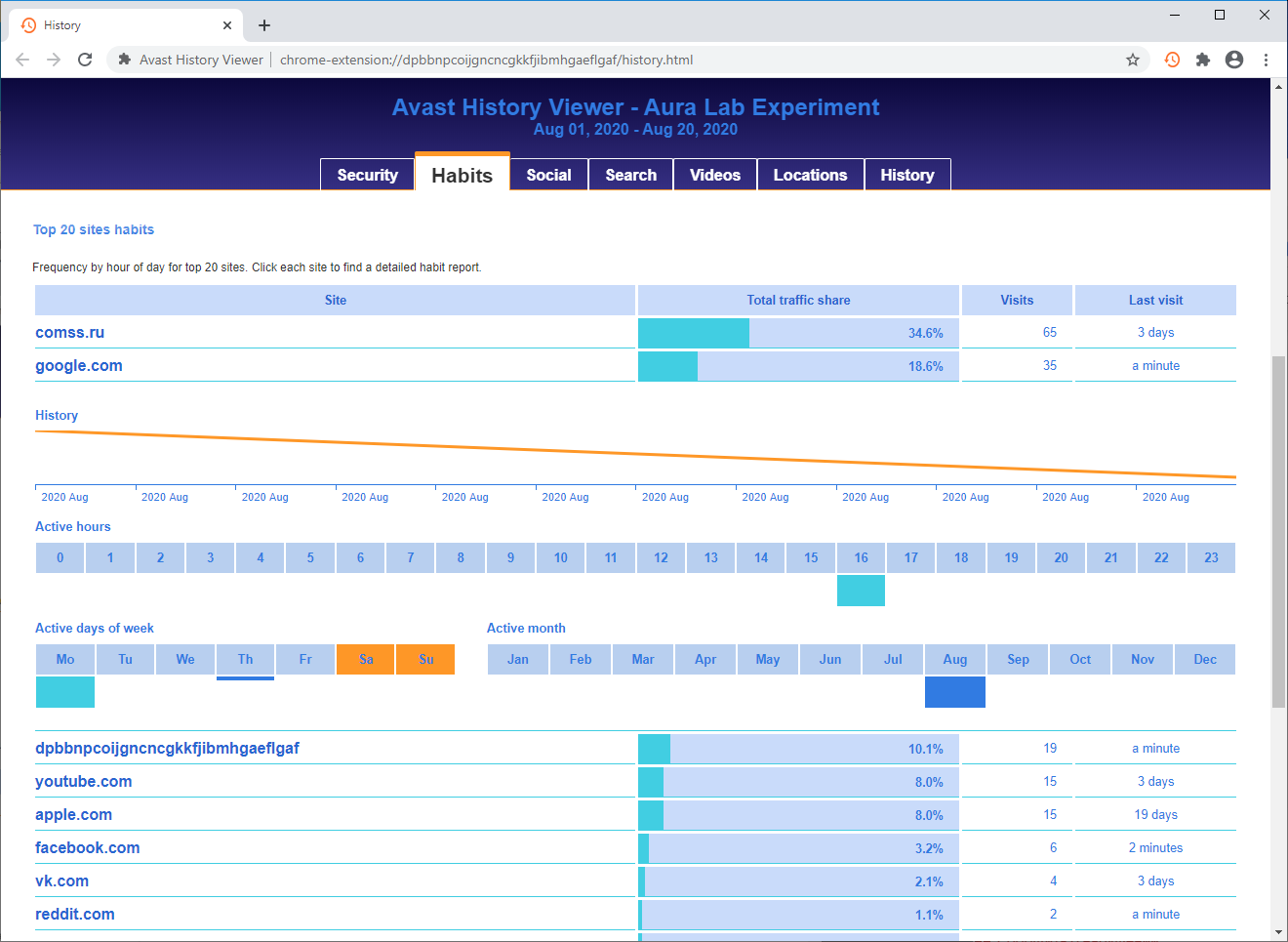Toggle the Sa day of week cell
The height and width of the screenshot is (942, 1288).
[366, 659]
